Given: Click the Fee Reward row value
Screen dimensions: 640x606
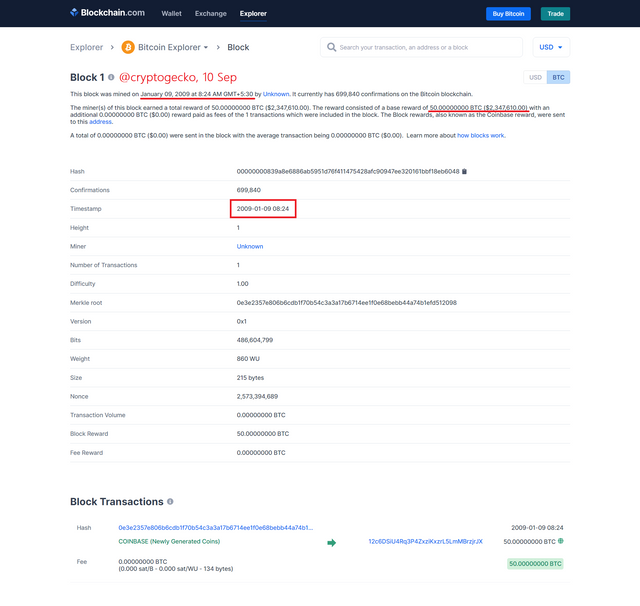Looking at the screenshot, I should coord(261,453).
